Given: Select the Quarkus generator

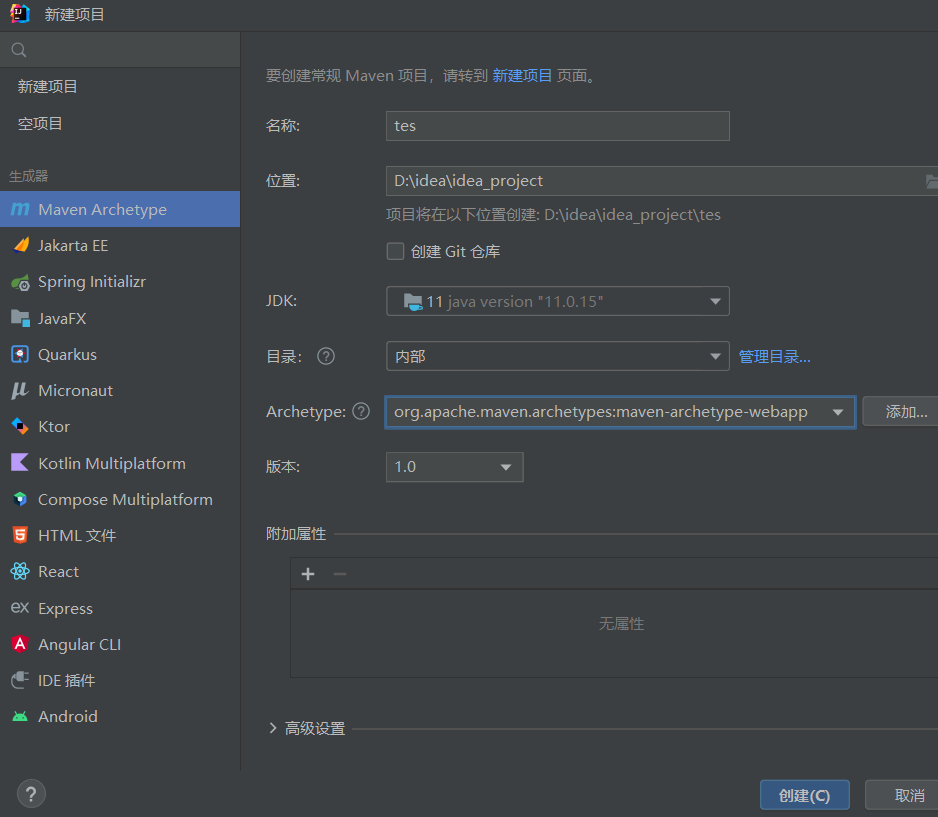Looking at the screenshot, I should (73, 354).
